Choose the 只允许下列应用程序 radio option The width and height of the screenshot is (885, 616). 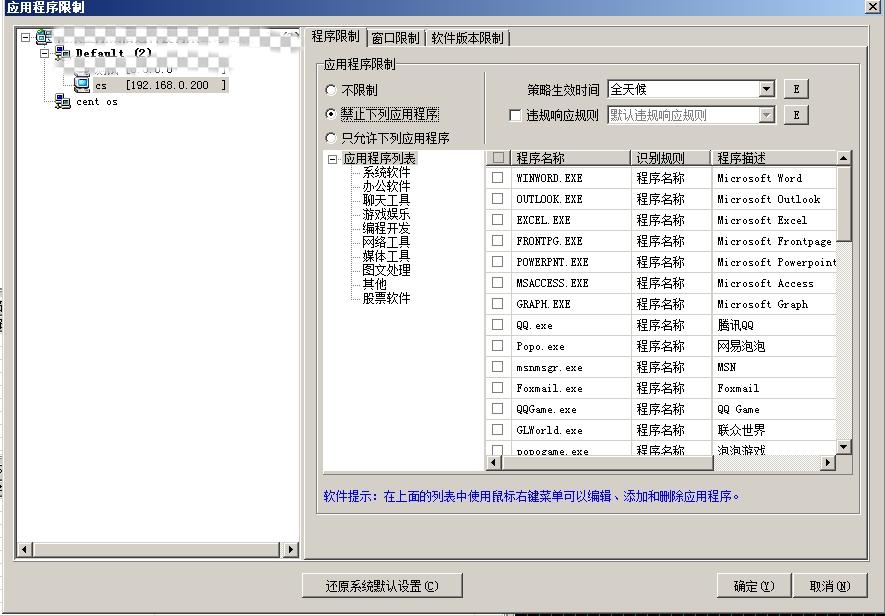(331, 138)
